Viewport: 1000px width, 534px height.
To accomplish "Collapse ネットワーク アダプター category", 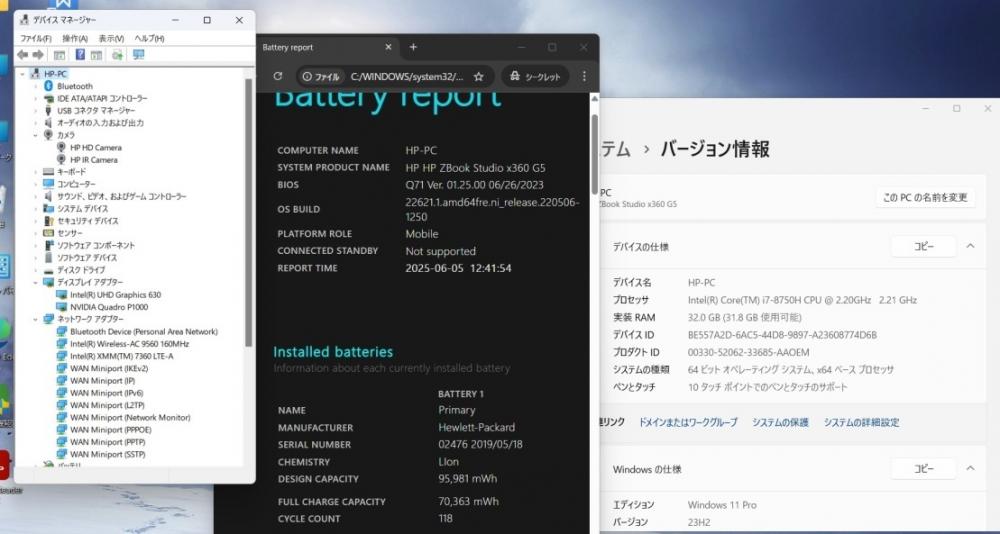I will [36, 319].
